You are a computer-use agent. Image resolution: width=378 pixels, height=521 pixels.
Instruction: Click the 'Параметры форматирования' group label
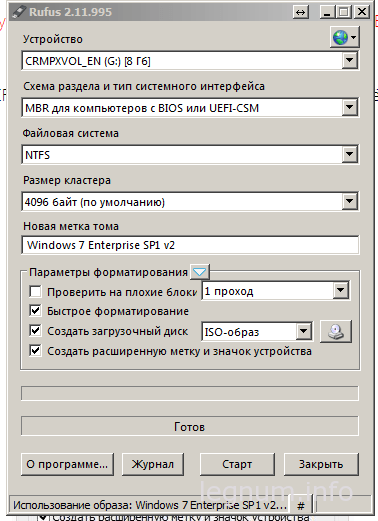click(108, 272)
